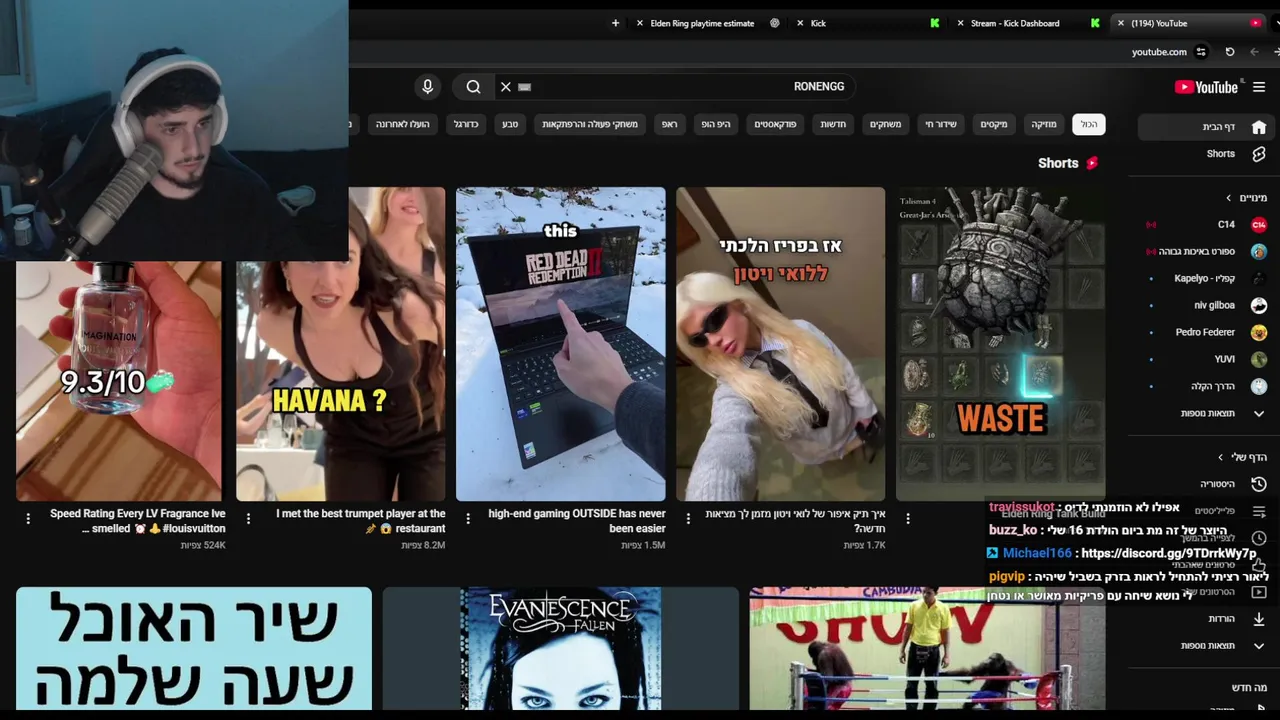The height and width of the screenshot is (720, 1280).
Task: Open the Louis Vuitton Paris short thumbnail
Action: 780,343
